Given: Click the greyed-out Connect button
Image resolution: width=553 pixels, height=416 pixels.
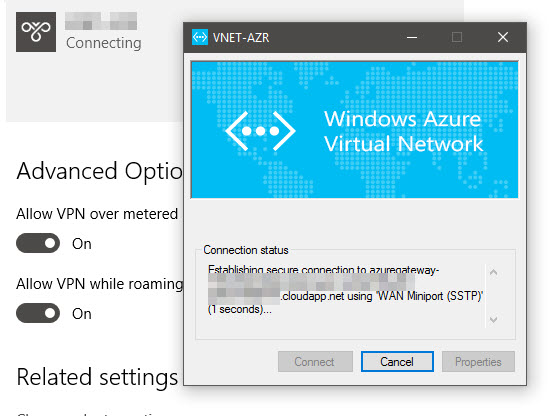Looking at the screenshot, I should 315,361.
